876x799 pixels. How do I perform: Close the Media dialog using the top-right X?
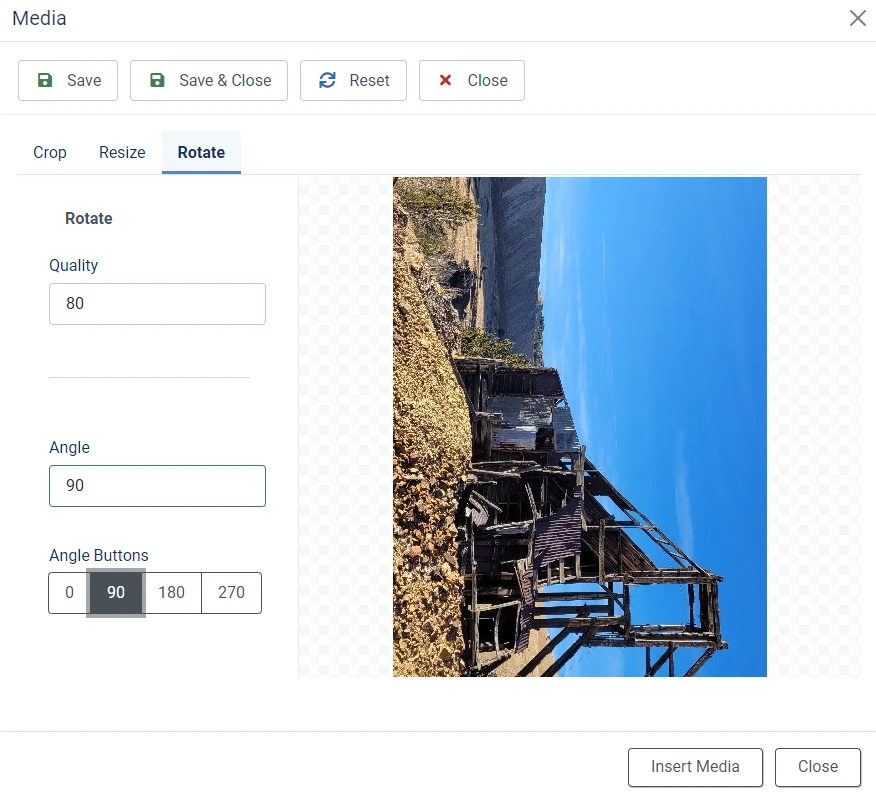click(x=858, y=18)
